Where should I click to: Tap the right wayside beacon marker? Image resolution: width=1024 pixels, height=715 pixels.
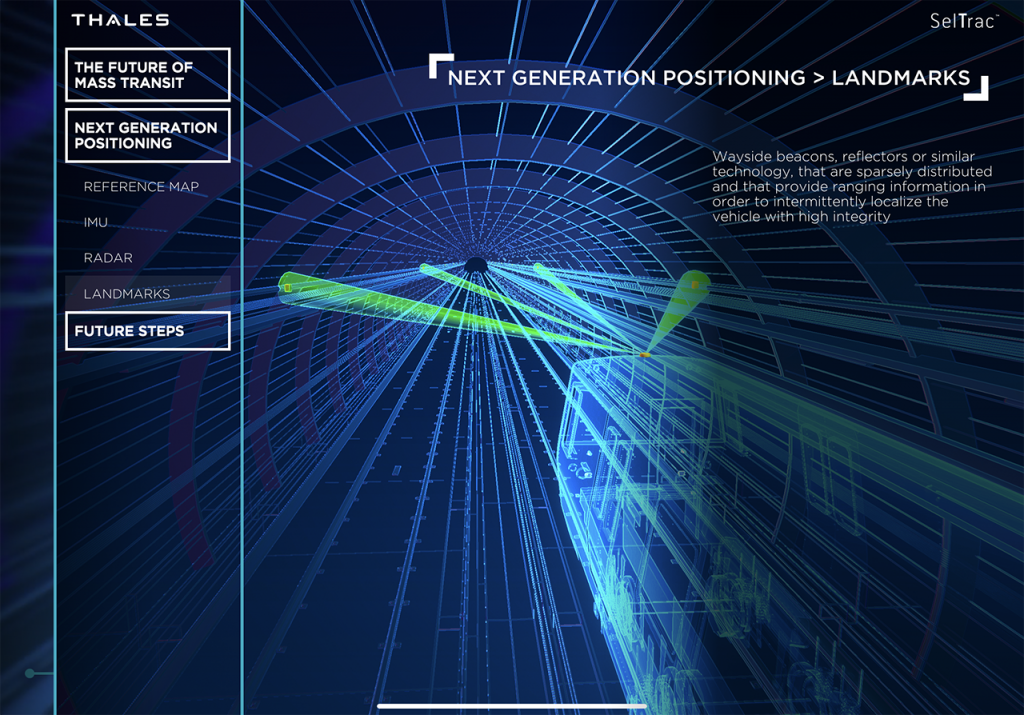tap(696, 285)
